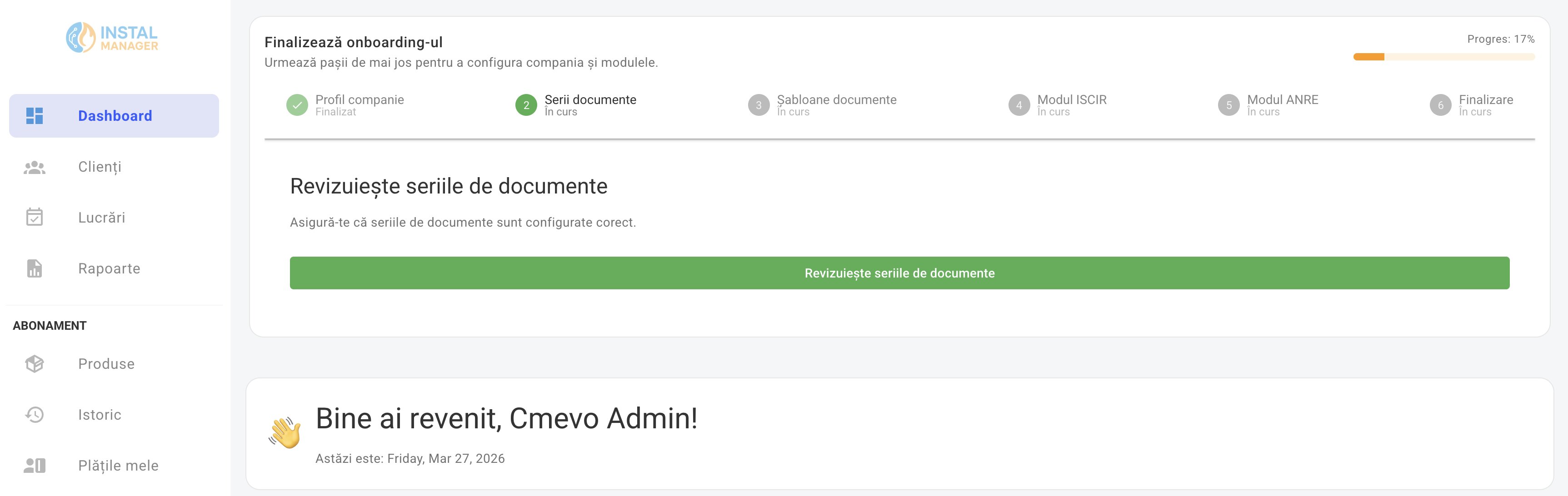The width and height of the screenshot is (1568, 496).
Task: Open Rapoarte via the chart icon
Action: (34, 268)
